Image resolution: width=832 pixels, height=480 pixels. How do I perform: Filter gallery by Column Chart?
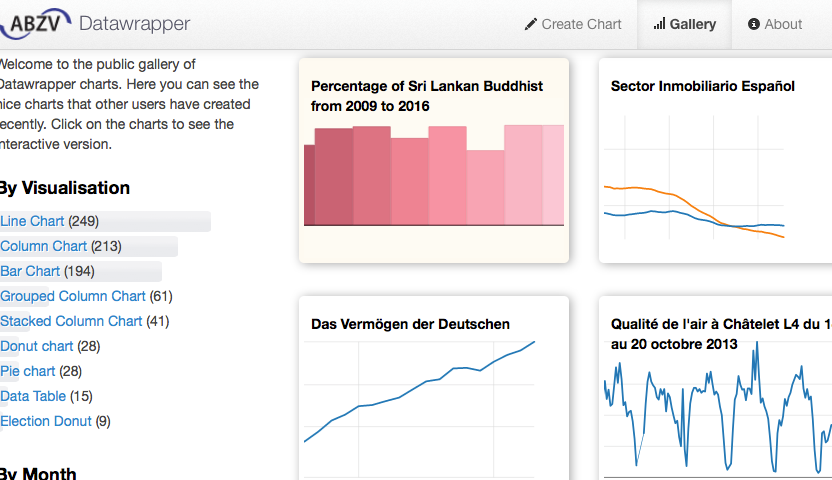(x=43, y=246)
